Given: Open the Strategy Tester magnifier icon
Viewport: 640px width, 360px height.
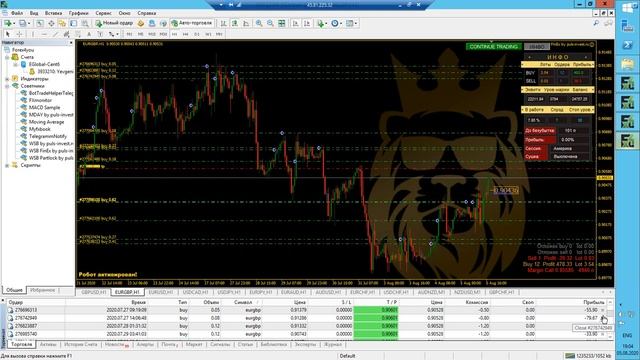Looking at the screenshot, I should [x=84, y=24].
